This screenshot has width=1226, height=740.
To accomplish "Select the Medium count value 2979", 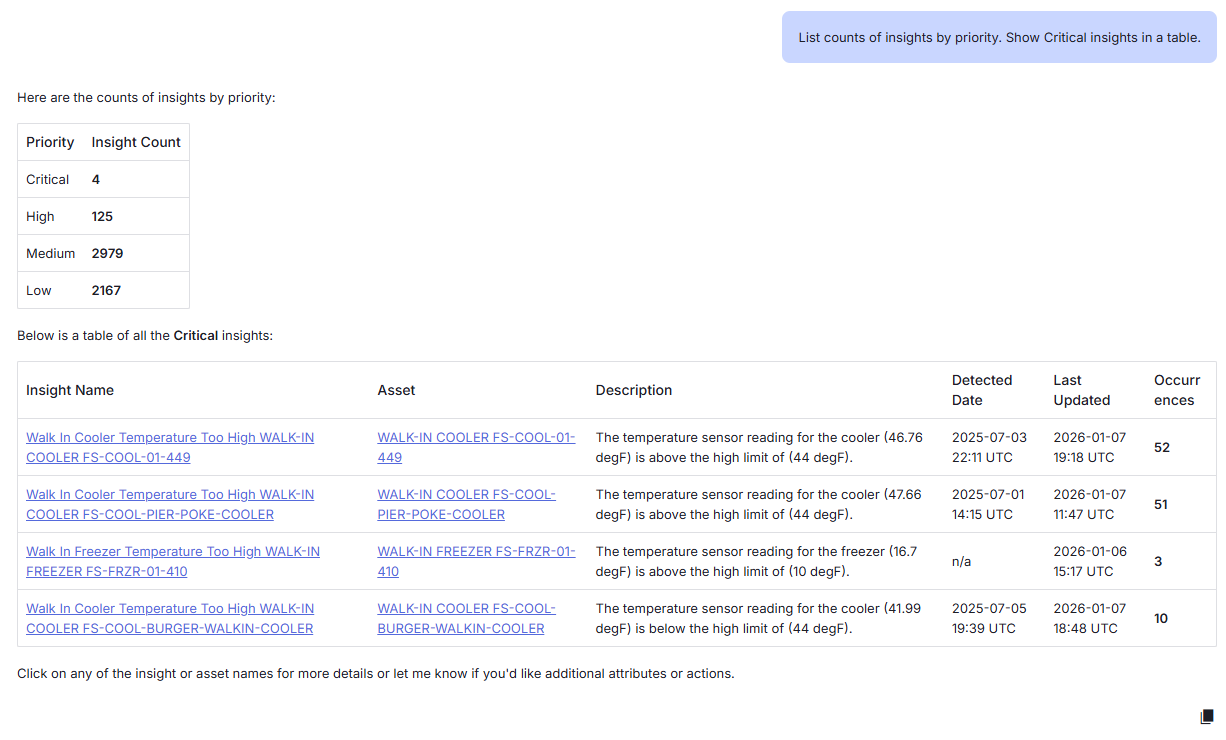I will pyautogui.click(x=107, y=253).
